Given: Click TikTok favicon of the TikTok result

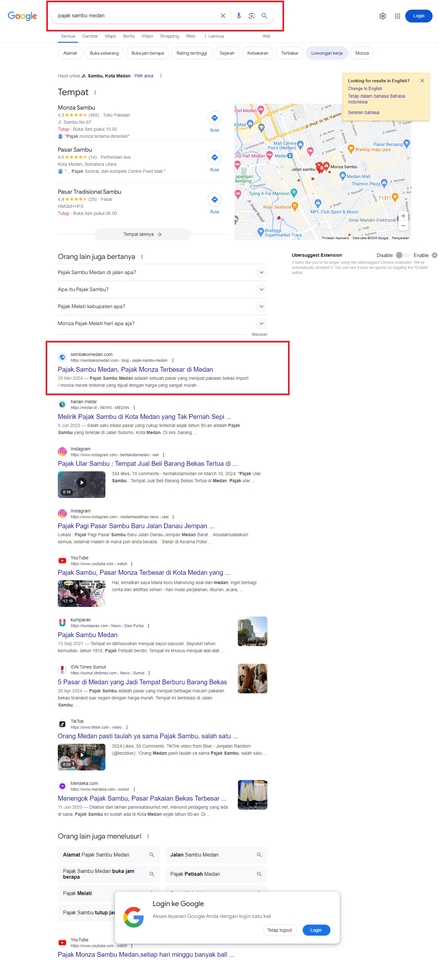Looking at the screenshot, I should pos(62,724).
